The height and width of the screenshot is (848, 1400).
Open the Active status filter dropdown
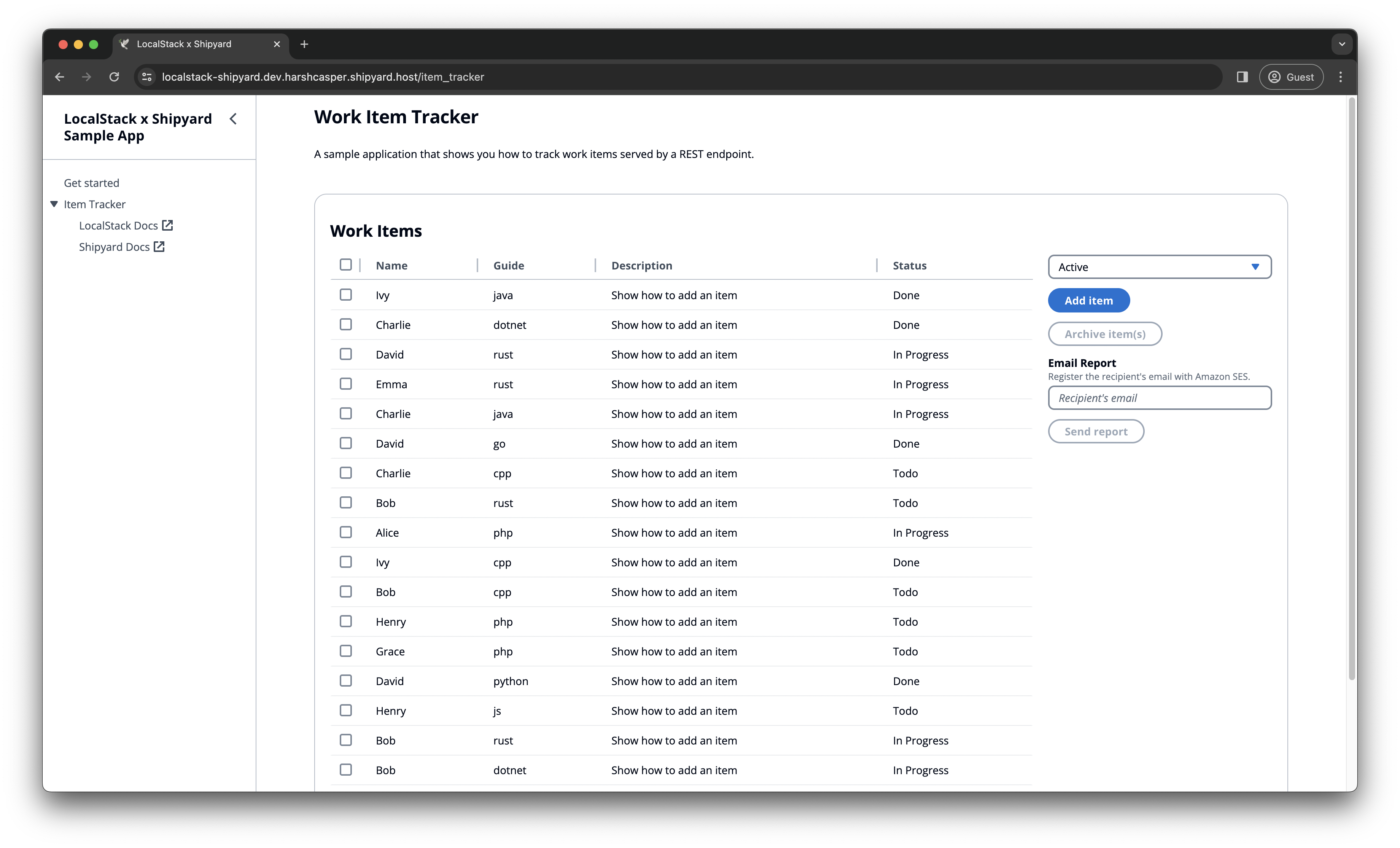coord(1159,267)
